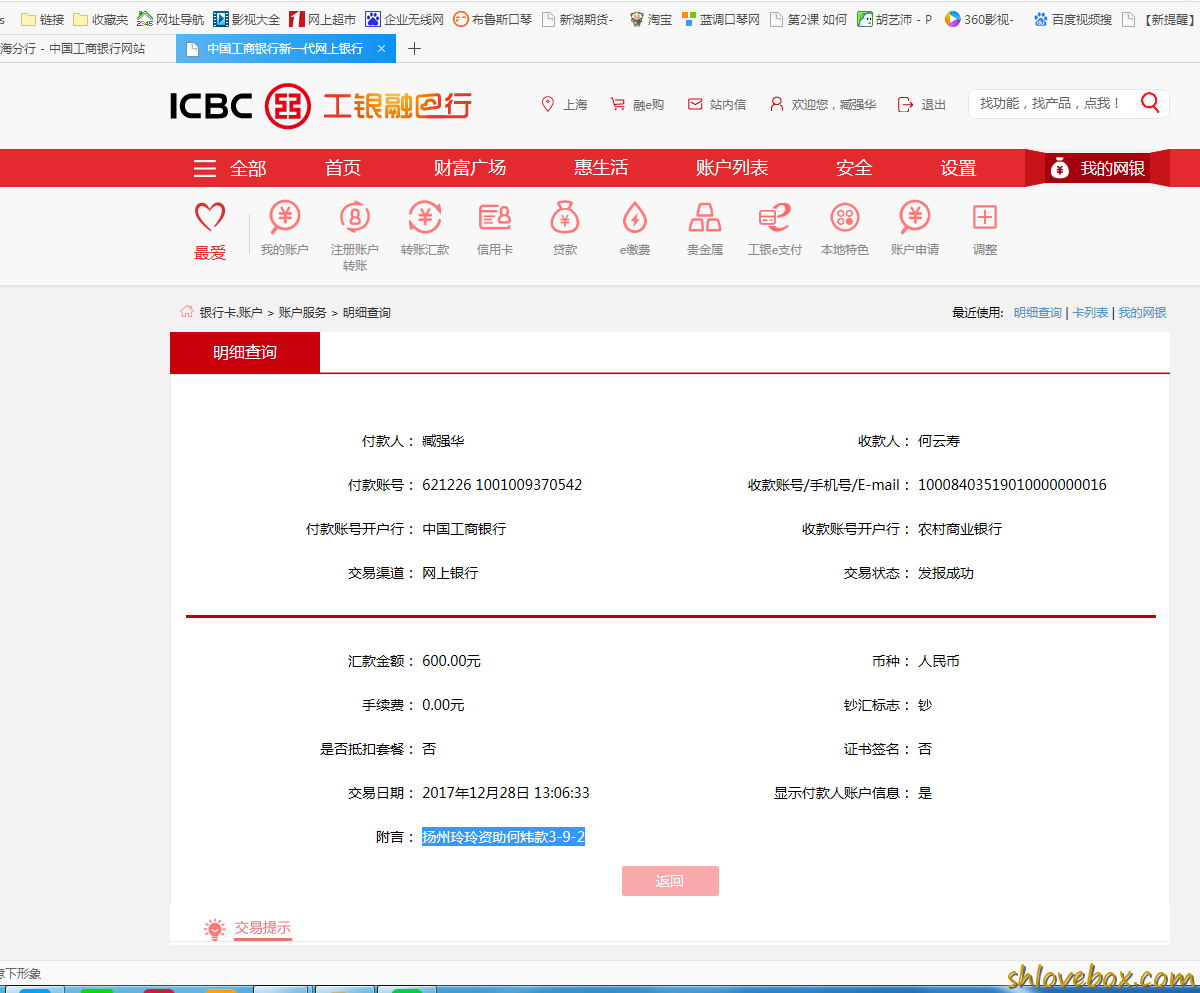Viewport: 1200px width, 993px height.
Task: Open 设置 menu item
Action: click(958, 168)
